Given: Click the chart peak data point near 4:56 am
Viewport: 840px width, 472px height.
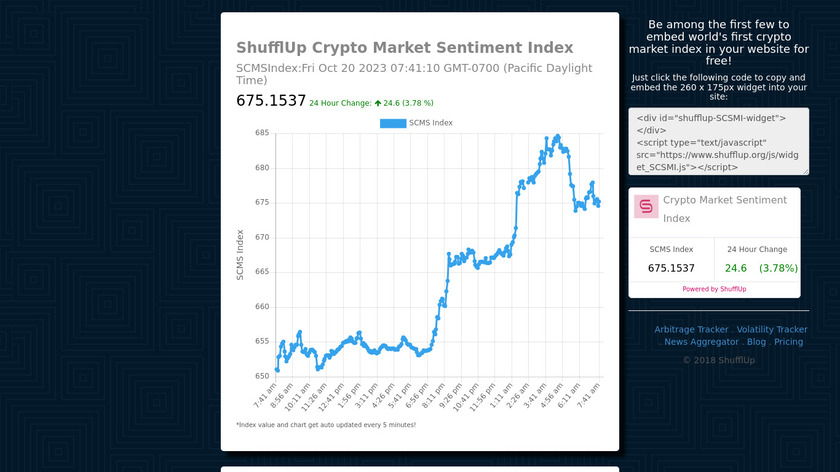Looking at the screenshot, I should click(x=557, y=136).
